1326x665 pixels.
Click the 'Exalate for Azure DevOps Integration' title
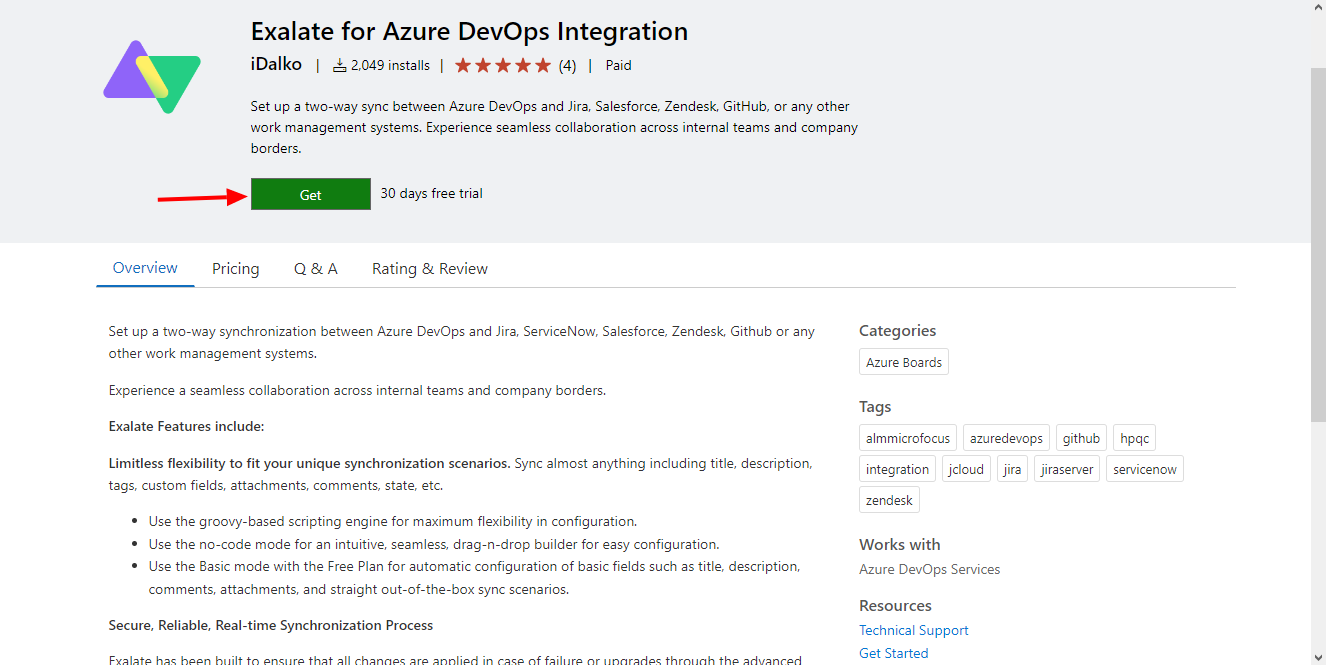pos(469,31)
